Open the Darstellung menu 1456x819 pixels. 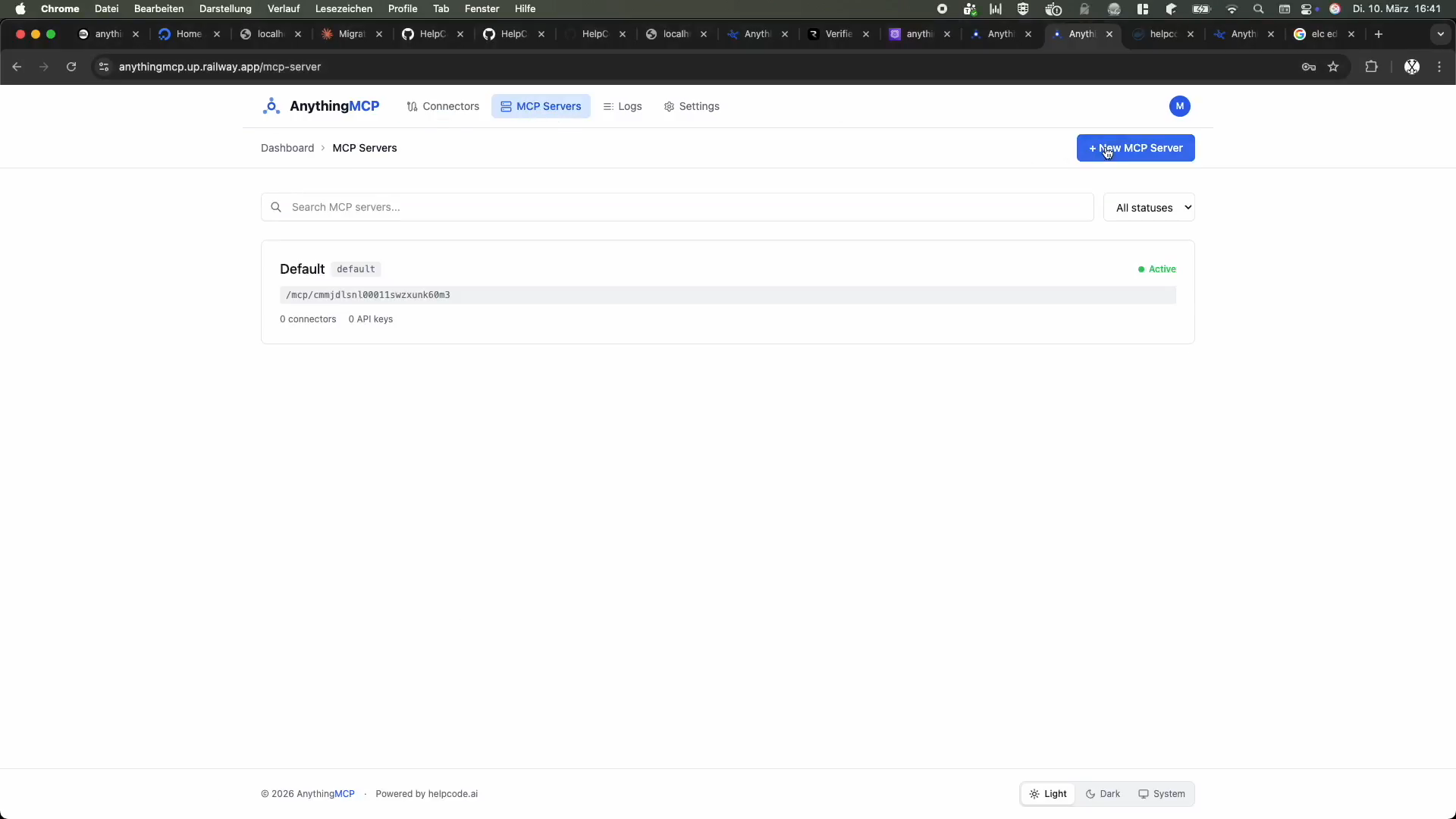225,9
